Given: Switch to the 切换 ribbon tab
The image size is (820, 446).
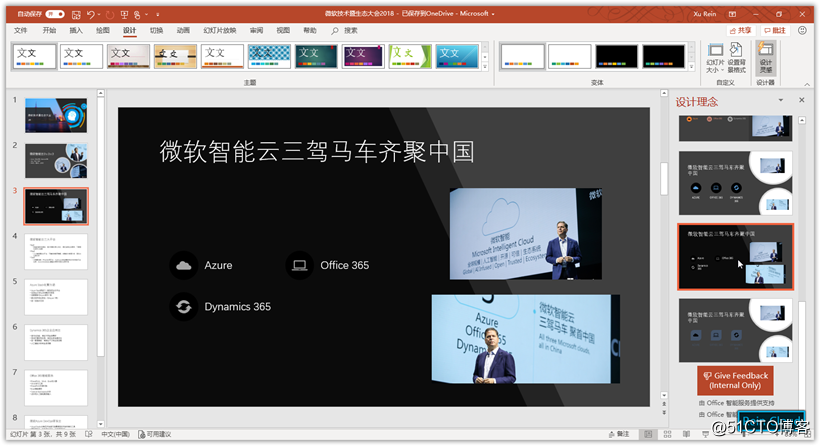Looking at the screenshot, I should (156, 30).
